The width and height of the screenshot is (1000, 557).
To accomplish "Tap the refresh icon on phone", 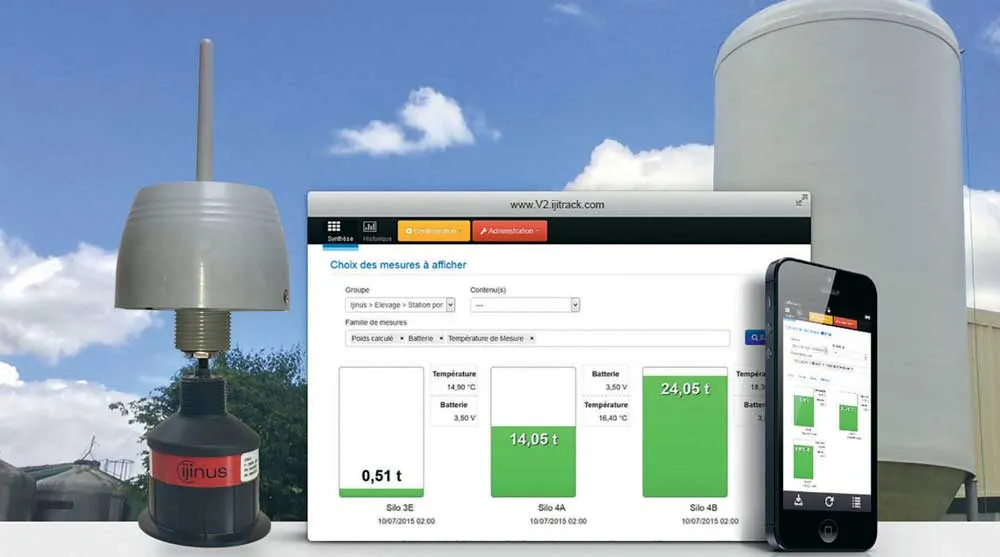I will (828, 501).
